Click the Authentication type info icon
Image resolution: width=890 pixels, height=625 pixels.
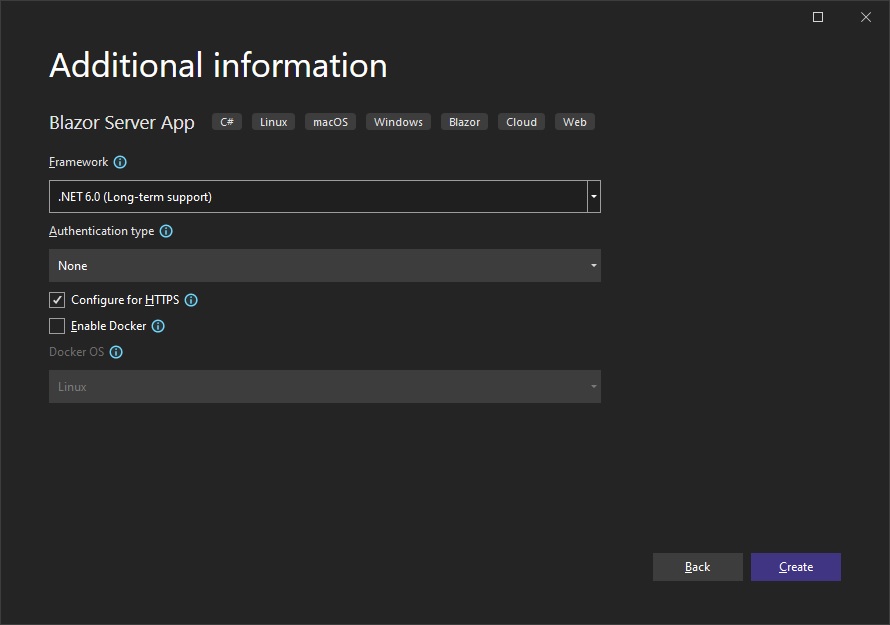[166, 231]
